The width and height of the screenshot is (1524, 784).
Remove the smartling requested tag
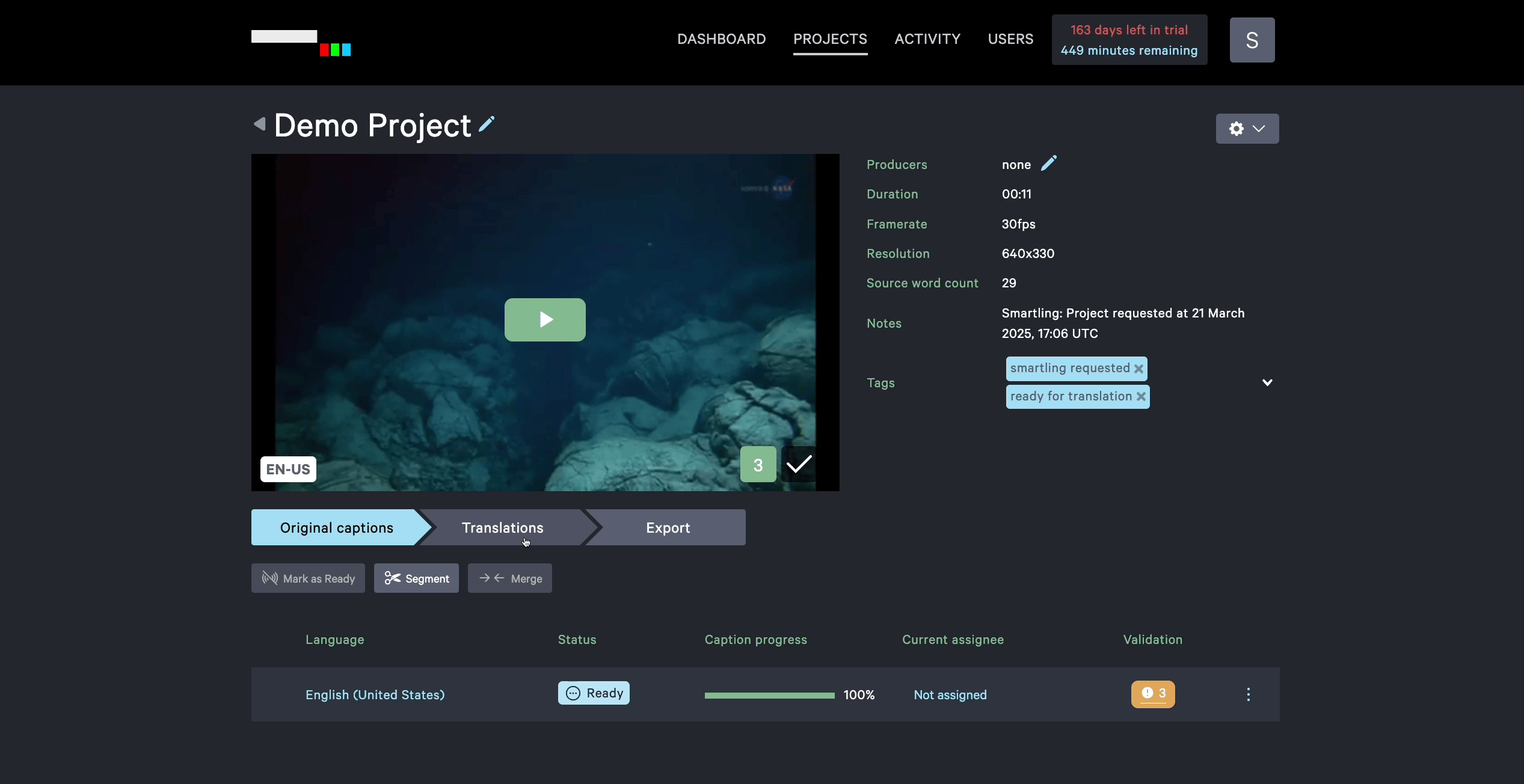tap(1138, 369)
